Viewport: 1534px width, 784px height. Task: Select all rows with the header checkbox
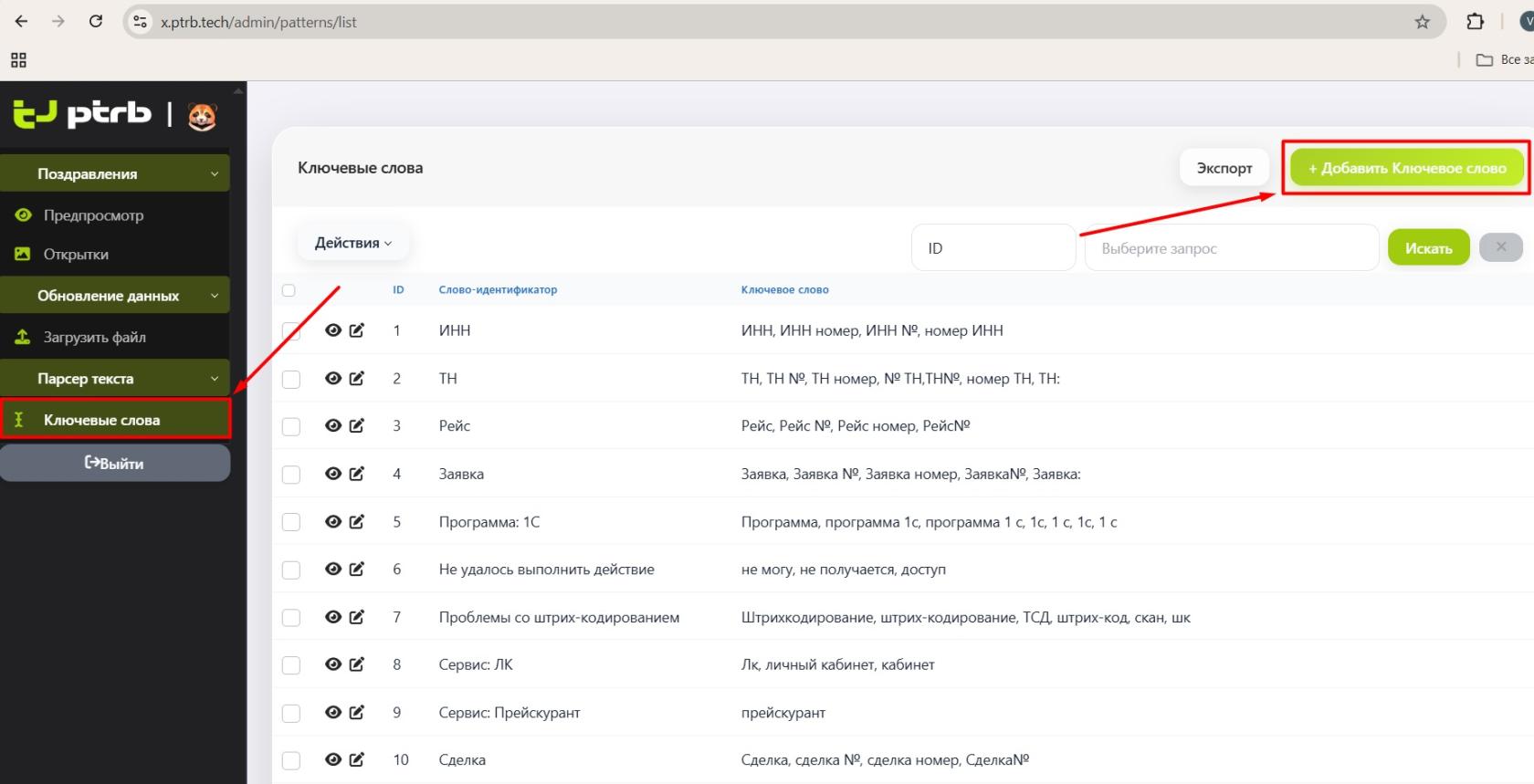click(289, 290)
